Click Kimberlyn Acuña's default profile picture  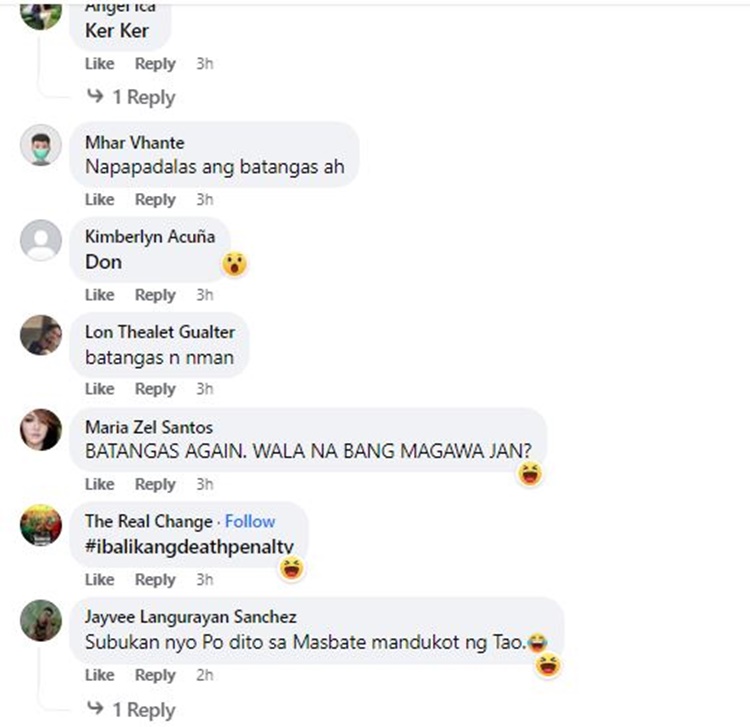pyautogui.click(x=41, y=240)
